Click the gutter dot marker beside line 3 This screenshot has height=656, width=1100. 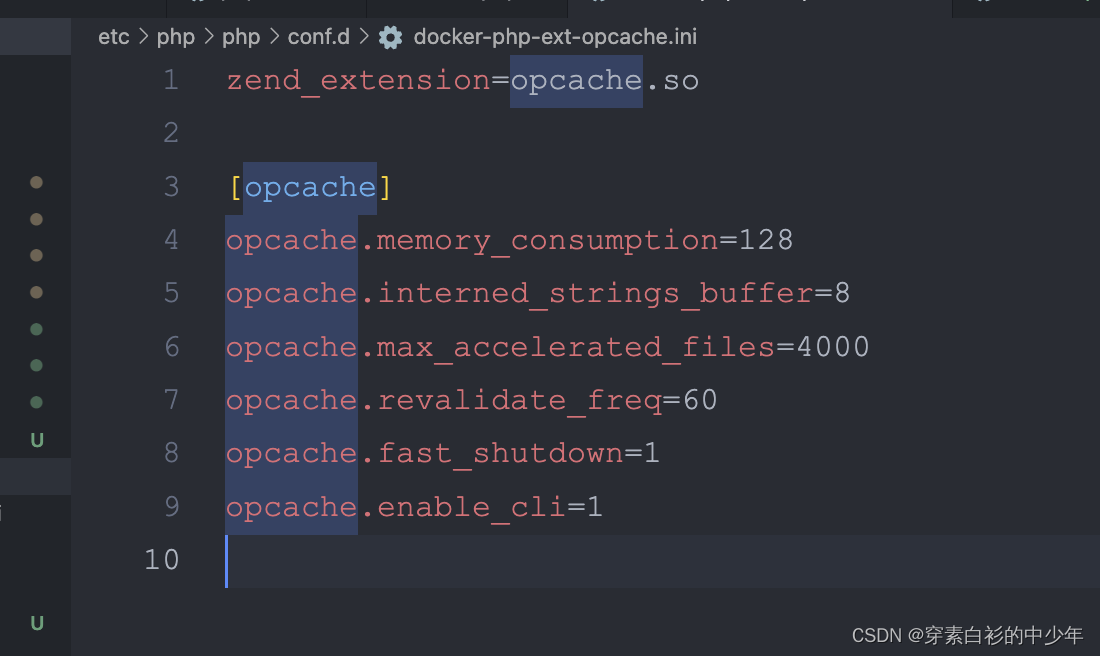point(36,182)
